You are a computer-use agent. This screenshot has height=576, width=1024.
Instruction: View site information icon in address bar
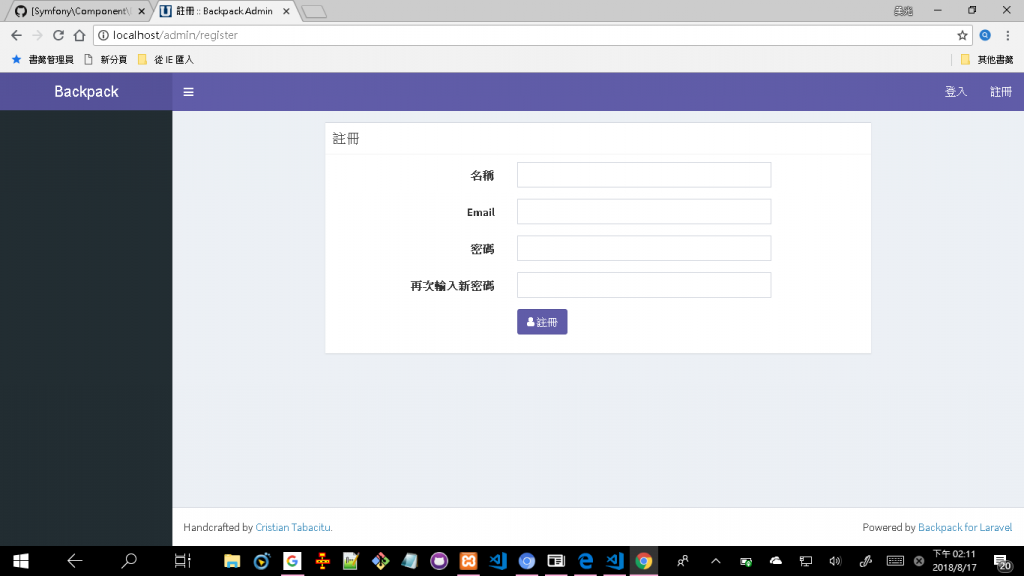(103, 35)
